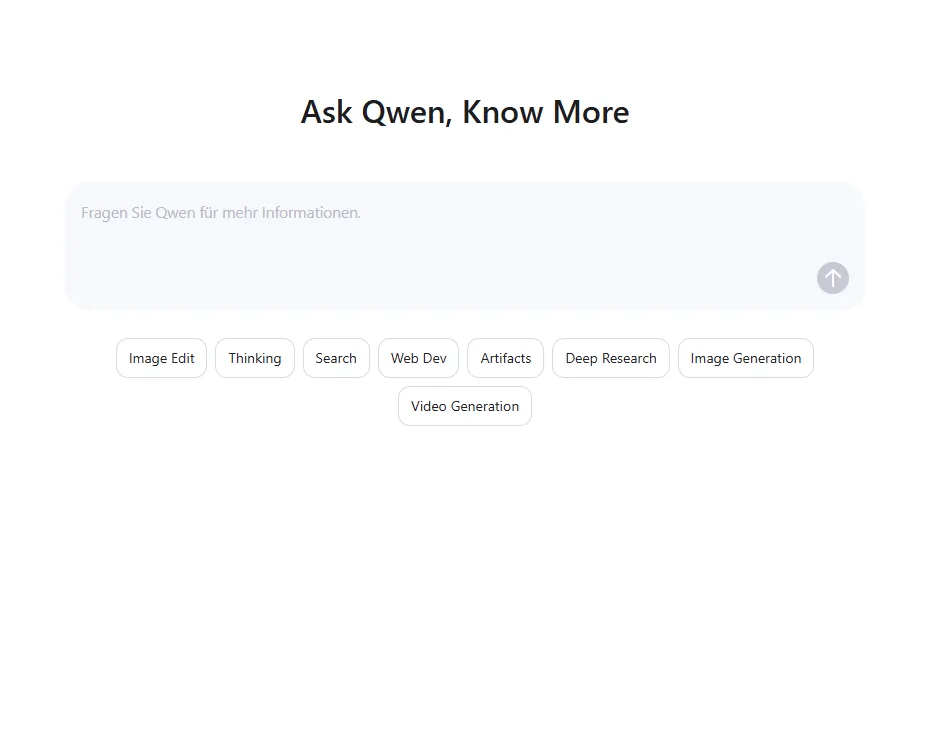Click the 'Ask Qwen, Know More' heading
Image resolution: width=952 pixels, height=750 pixels.
[465, 112]
